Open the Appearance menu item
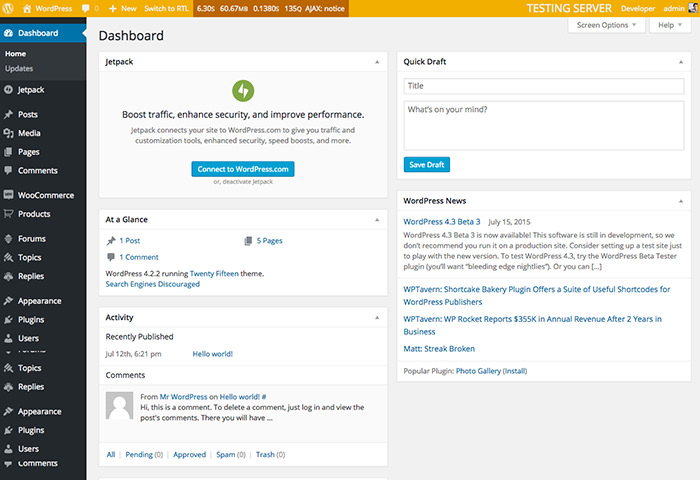This screenshot has width=700, height=480. 39,301
